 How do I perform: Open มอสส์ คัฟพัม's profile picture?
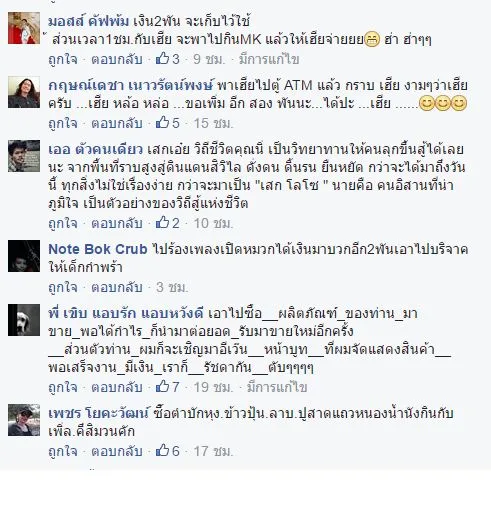pyautogui.click(x=24, y=28)
